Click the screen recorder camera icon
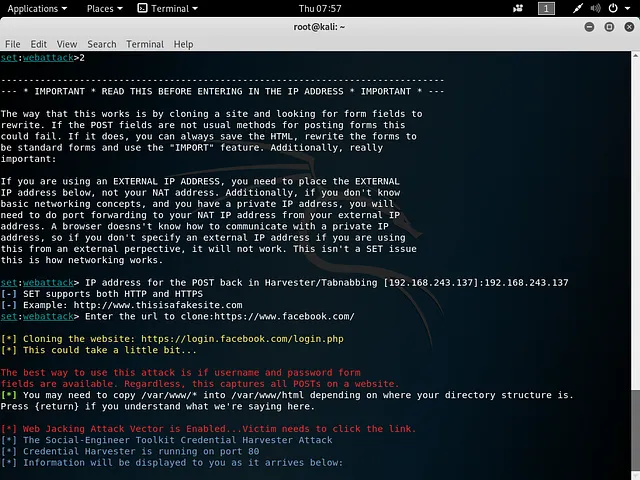Image resolution: width=640 pixels, height=480 pixels. point(518,9)
